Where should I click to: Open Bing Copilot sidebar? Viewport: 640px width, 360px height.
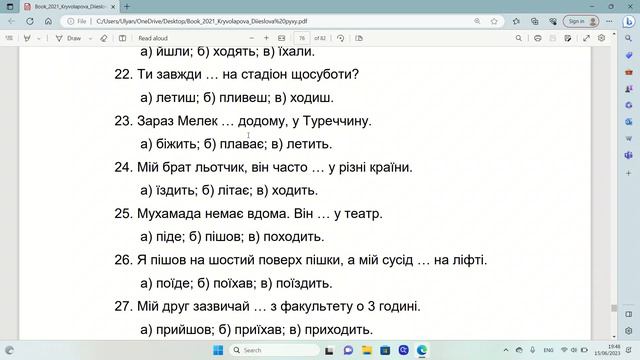tap(629, 22)
